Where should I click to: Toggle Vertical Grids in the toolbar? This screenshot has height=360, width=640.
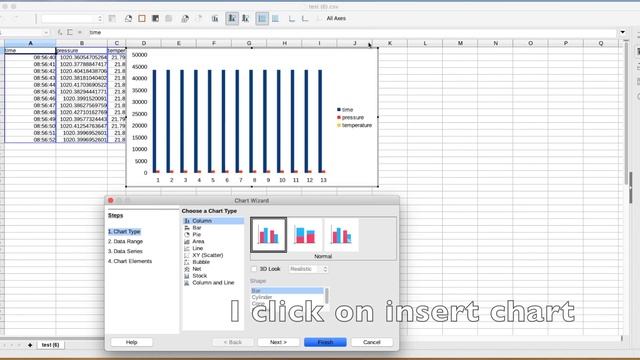276,18
